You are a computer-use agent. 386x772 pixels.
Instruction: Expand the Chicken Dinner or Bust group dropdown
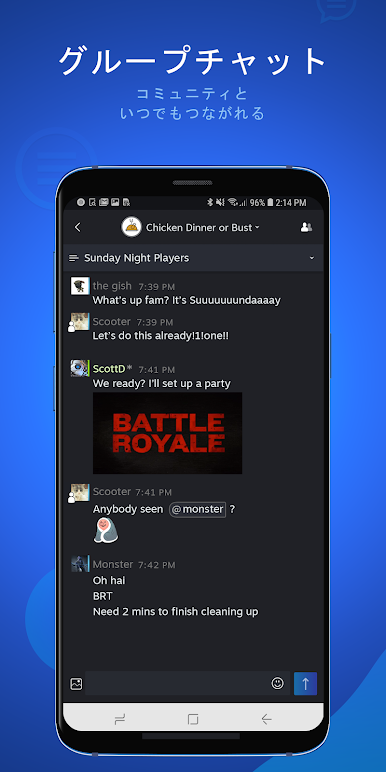click(x=257, y=227)
